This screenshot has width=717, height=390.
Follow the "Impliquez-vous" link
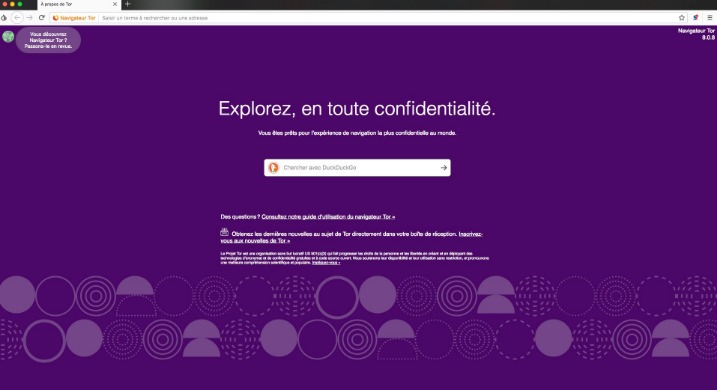[x=326, y=263]
